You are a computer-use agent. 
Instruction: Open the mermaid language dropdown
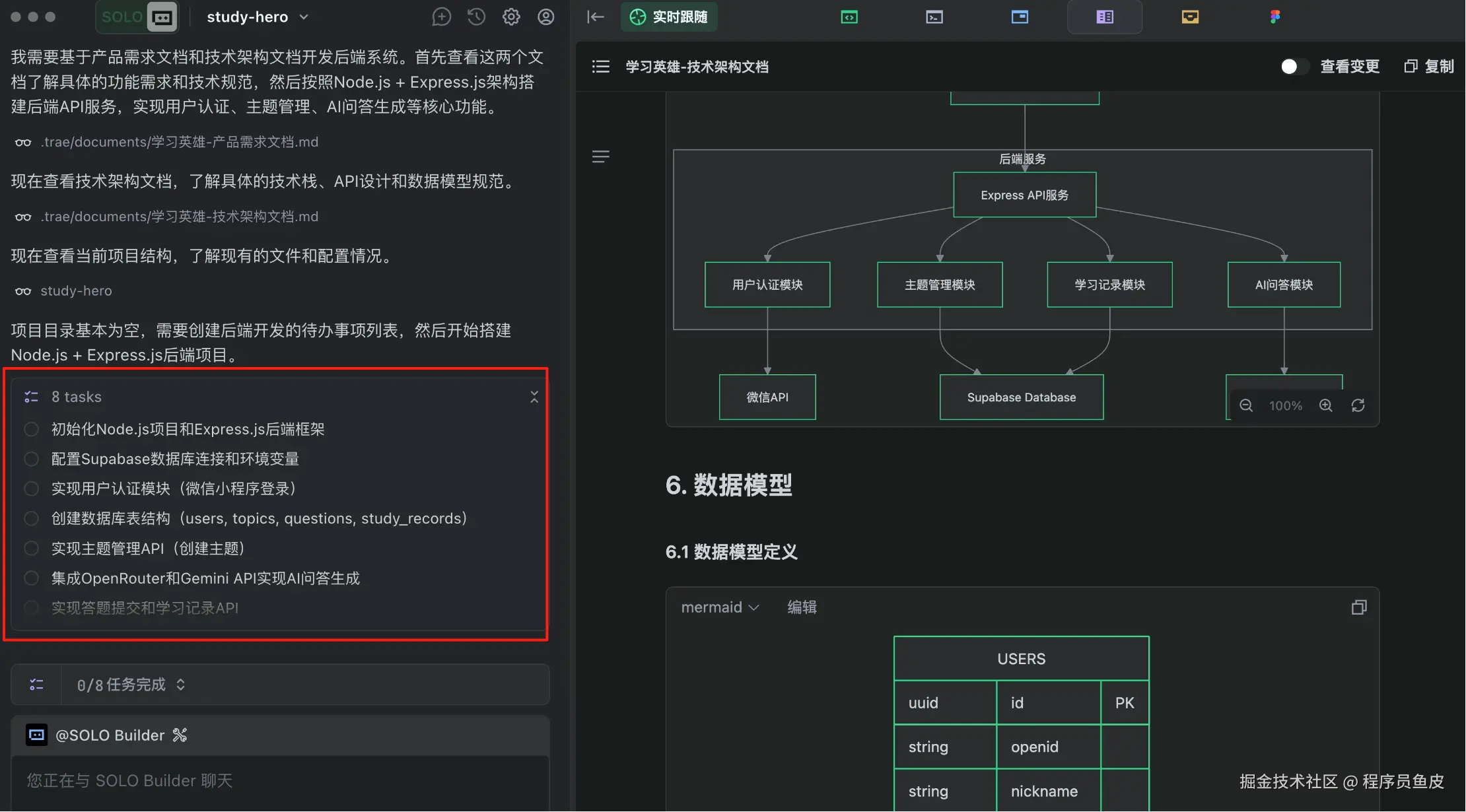click(x=720, y=607)
